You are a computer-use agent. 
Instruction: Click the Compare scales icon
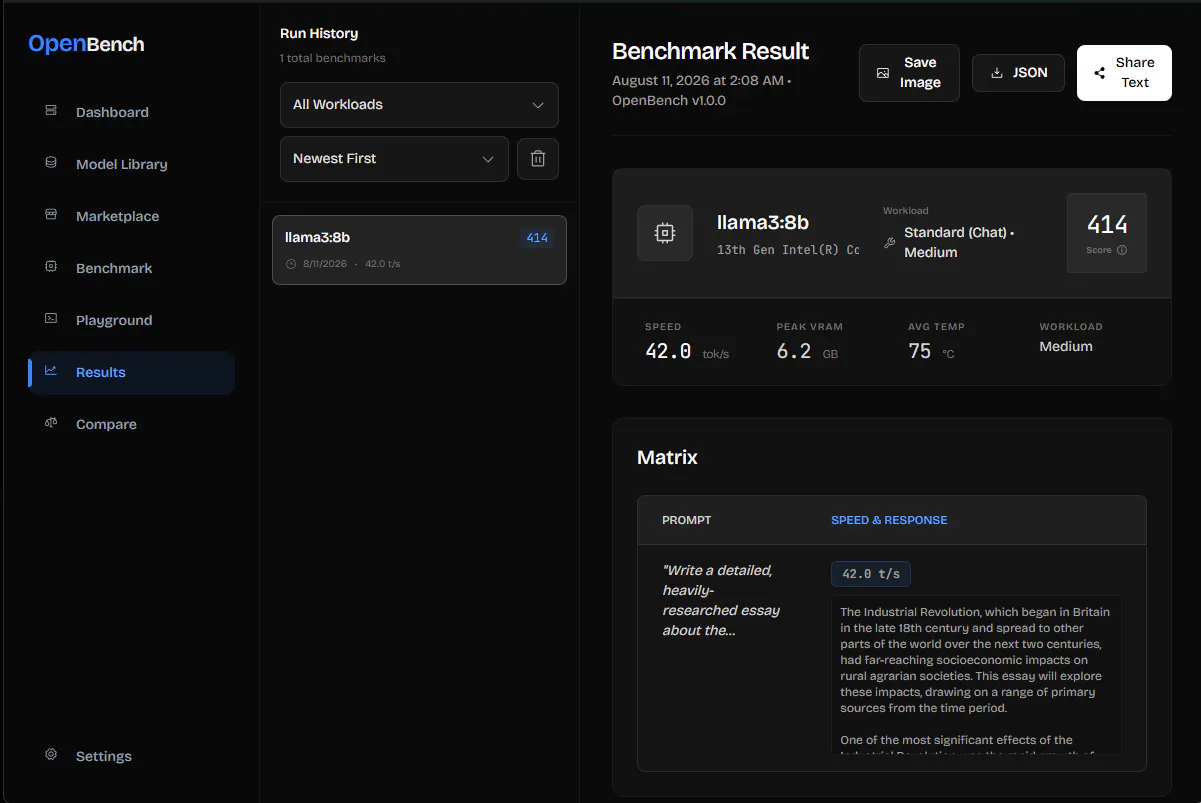tap(51, 423)
